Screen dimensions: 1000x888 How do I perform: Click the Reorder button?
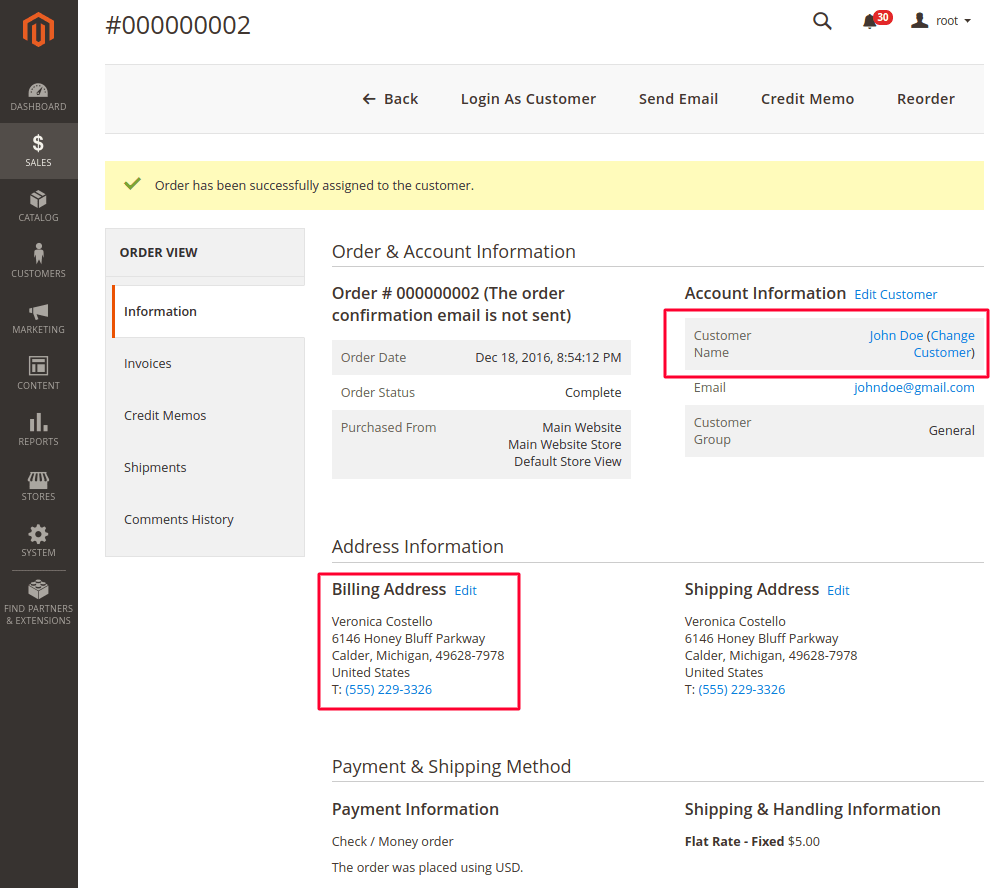tap(925, 99)
